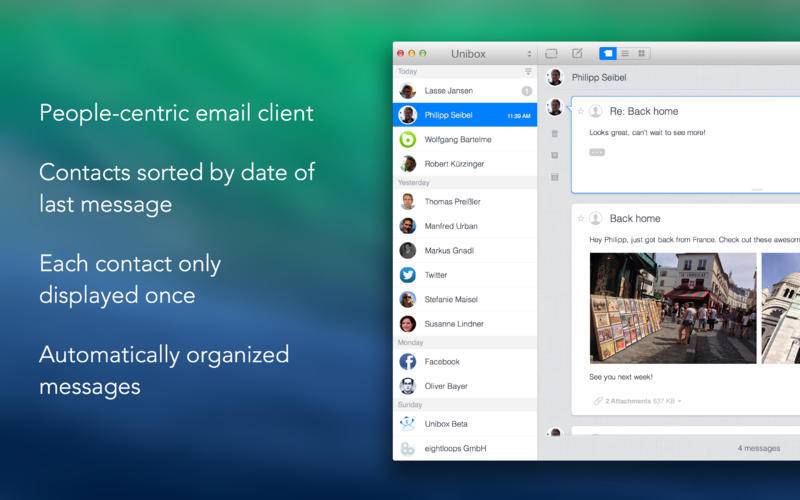Open the Unibox Beta contact
The image size is (800, 500).
point(465,424)
